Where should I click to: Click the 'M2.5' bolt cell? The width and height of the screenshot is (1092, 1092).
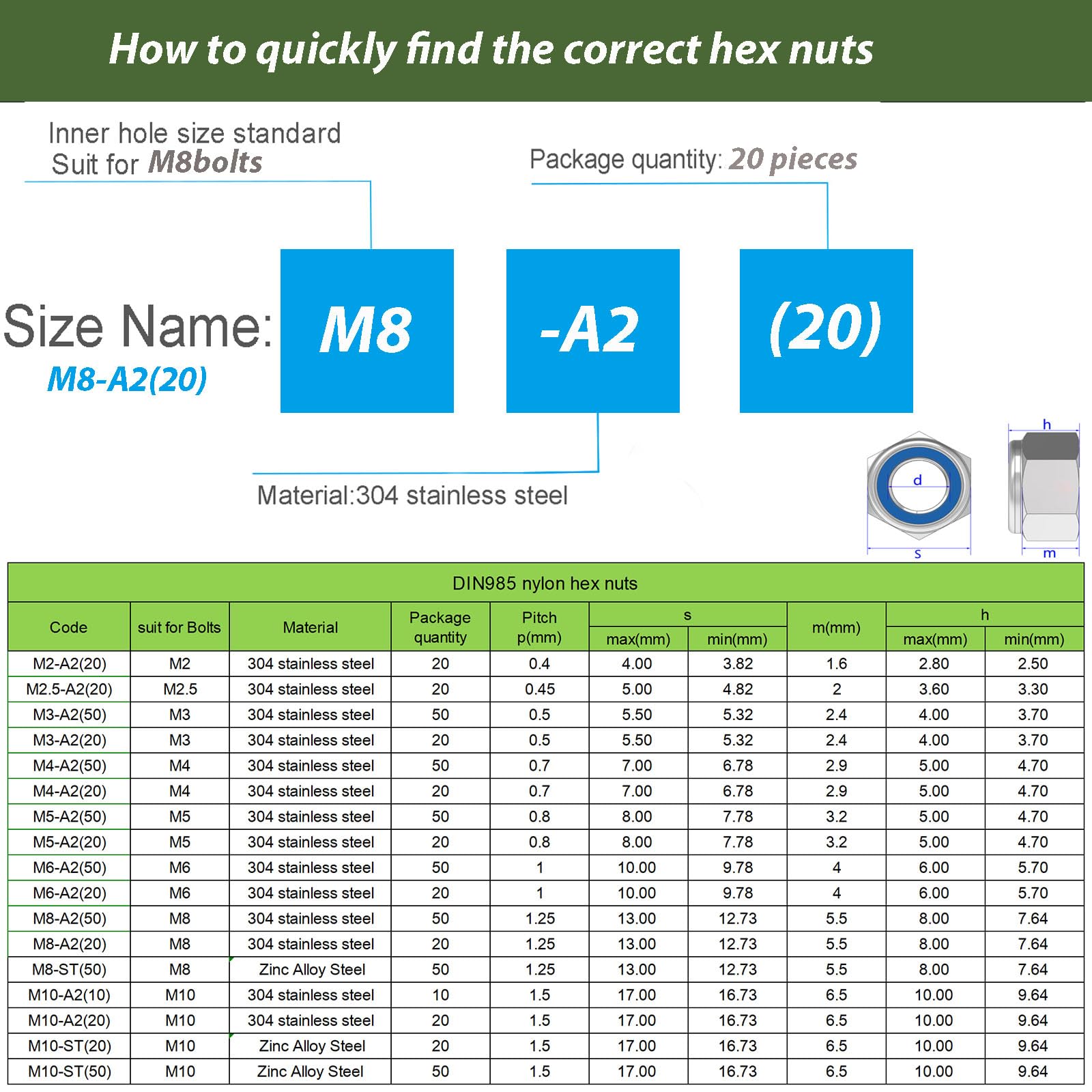[x=180, y=689]
